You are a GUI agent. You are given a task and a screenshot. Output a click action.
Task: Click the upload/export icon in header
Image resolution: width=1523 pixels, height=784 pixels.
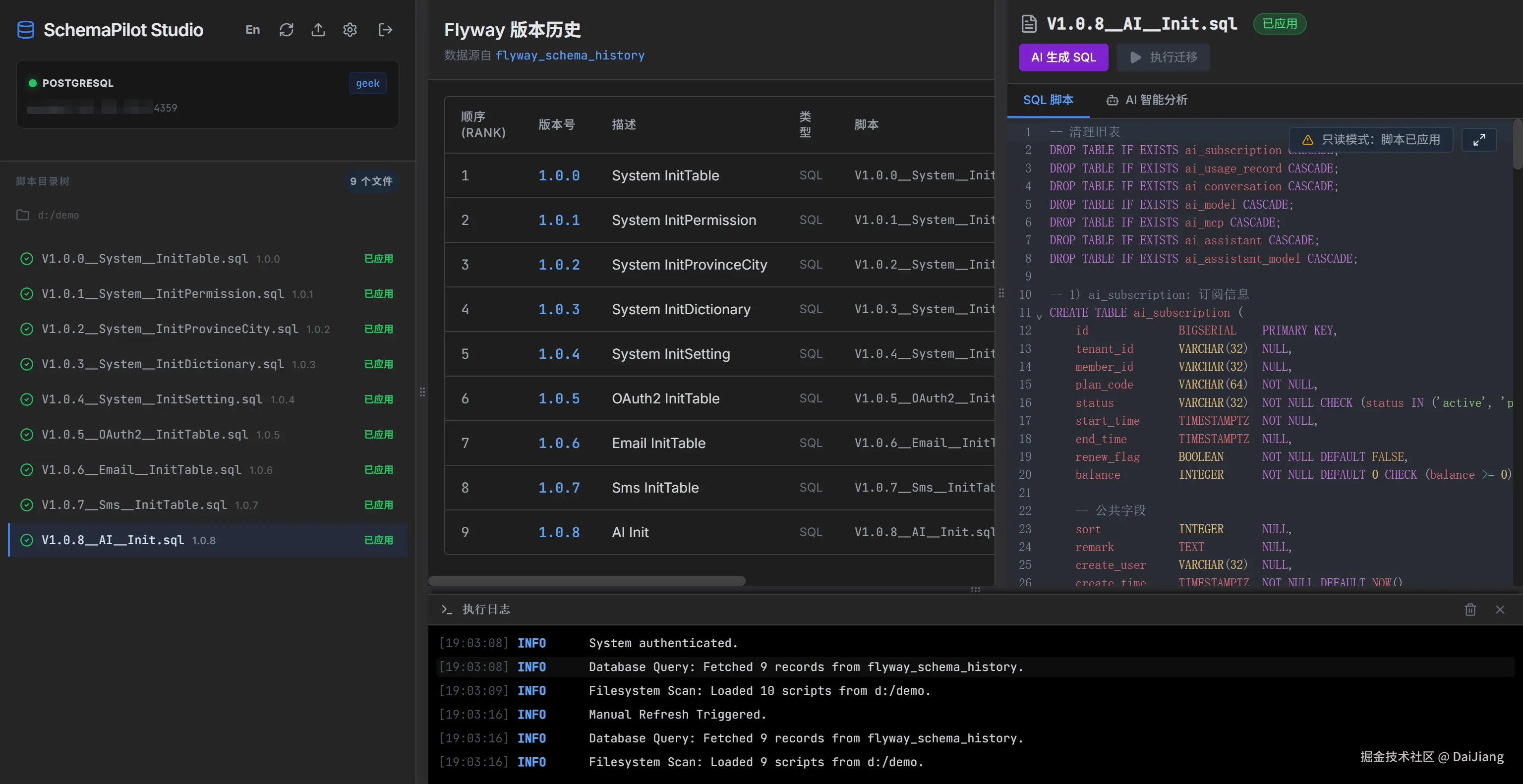(x=318, y=30)
